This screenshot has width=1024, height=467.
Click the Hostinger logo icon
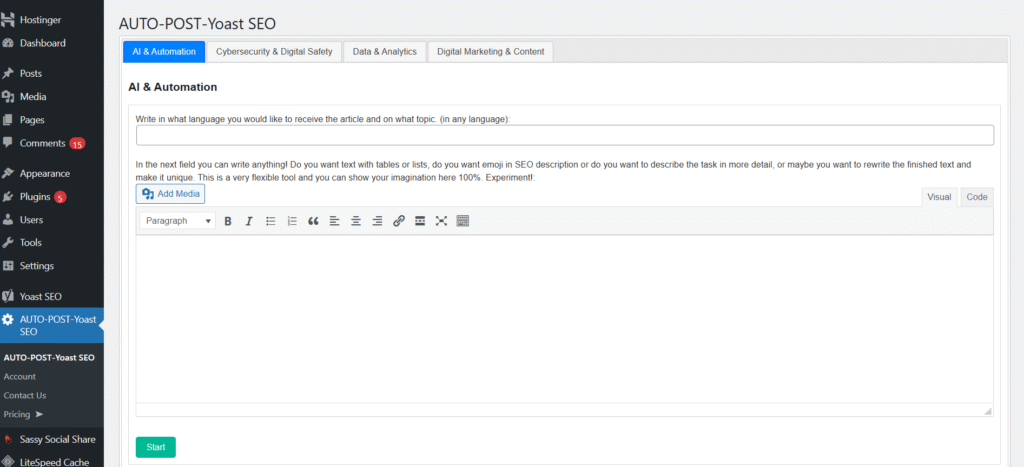[8, 20]
